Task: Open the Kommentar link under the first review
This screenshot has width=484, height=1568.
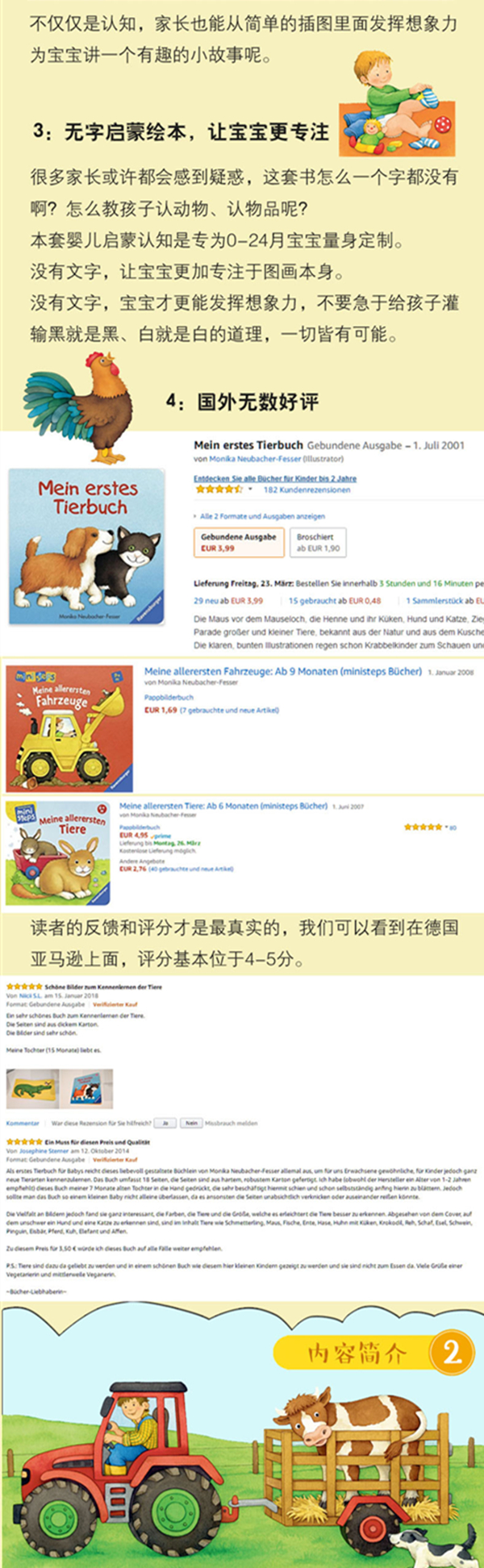Action: (x=23, y=1123)
